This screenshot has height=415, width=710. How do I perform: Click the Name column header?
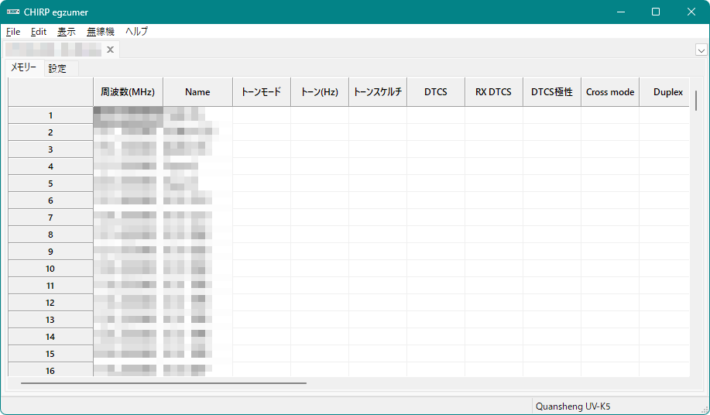pyautogui.click(x=198, y=92)
